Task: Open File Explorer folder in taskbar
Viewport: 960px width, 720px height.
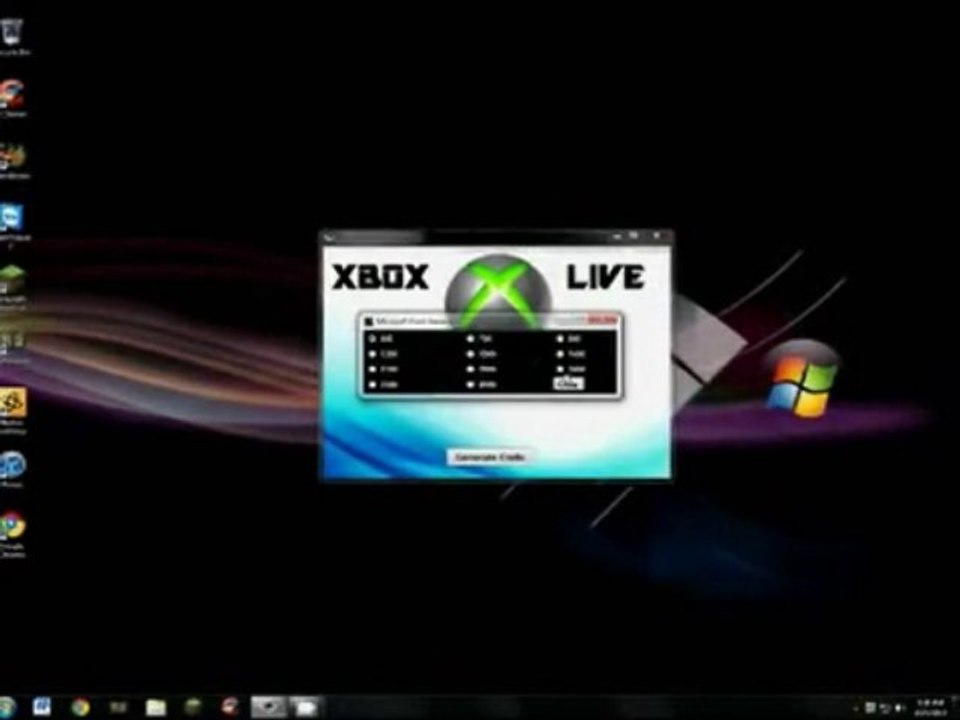Action: coord(156,707)
